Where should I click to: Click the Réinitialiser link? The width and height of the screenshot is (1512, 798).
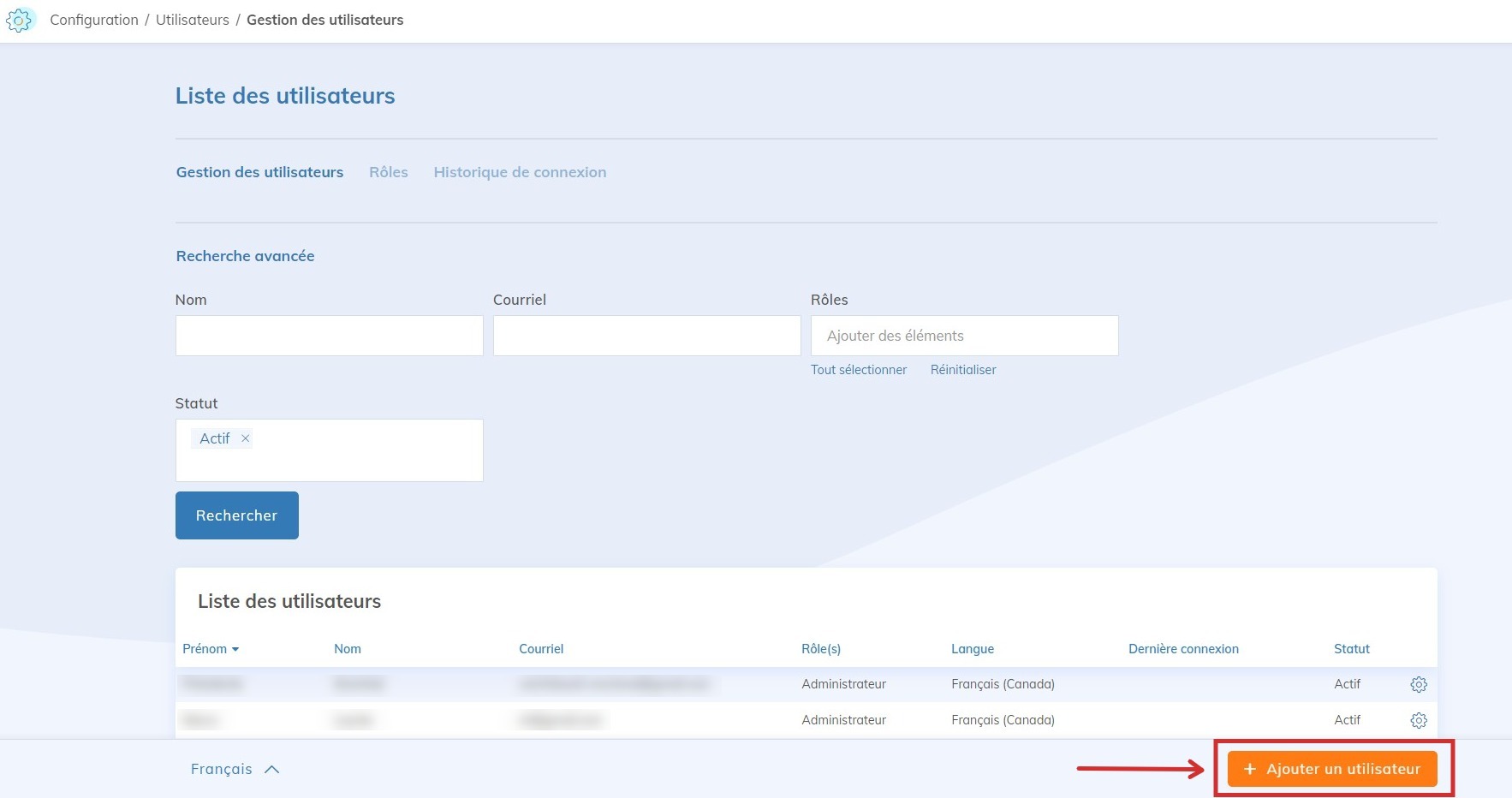tap(962, 370)
